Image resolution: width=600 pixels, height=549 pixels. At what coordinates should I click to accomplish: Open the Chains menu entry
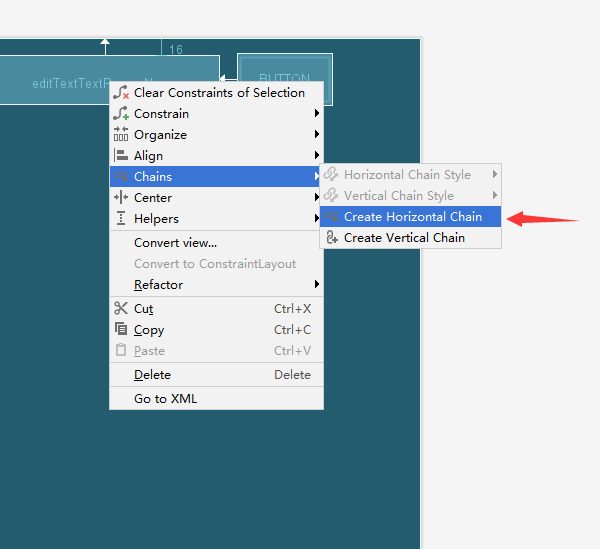click(x=153, y=177)
